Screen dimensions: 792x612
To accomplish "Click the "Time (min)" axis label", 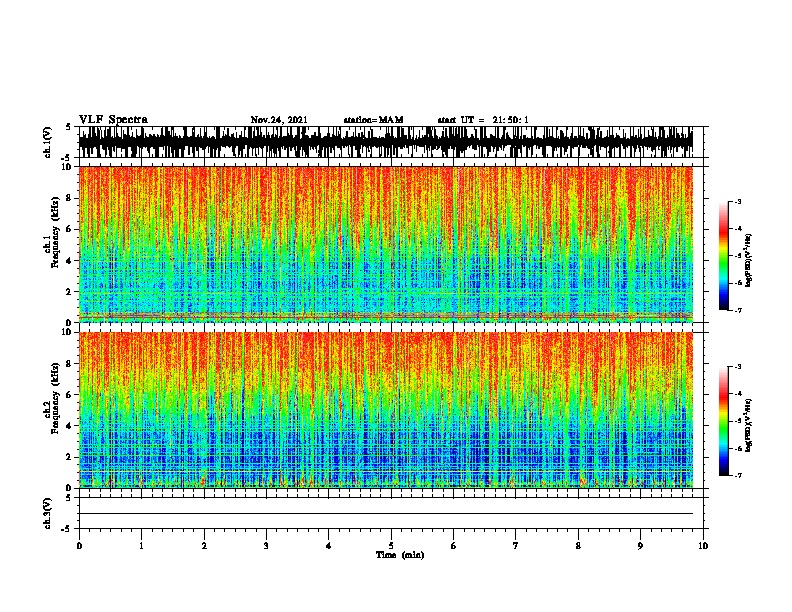I will click(400, 555).
